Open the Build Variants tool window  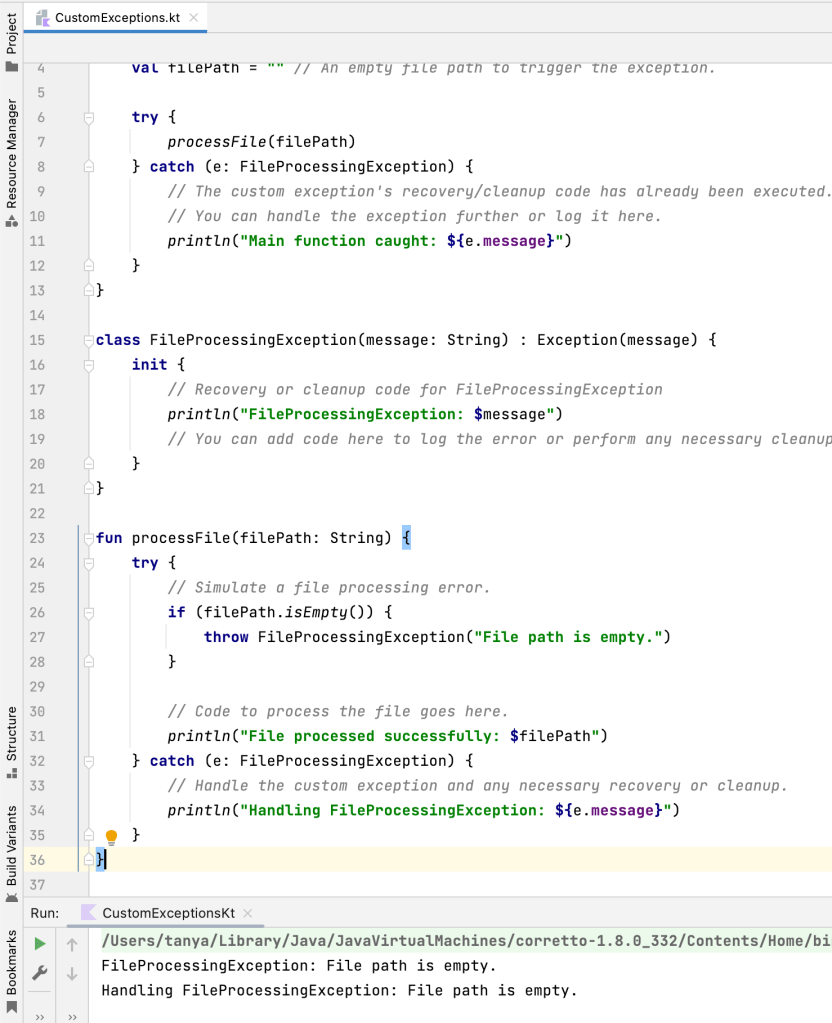(x=11, y=845)
